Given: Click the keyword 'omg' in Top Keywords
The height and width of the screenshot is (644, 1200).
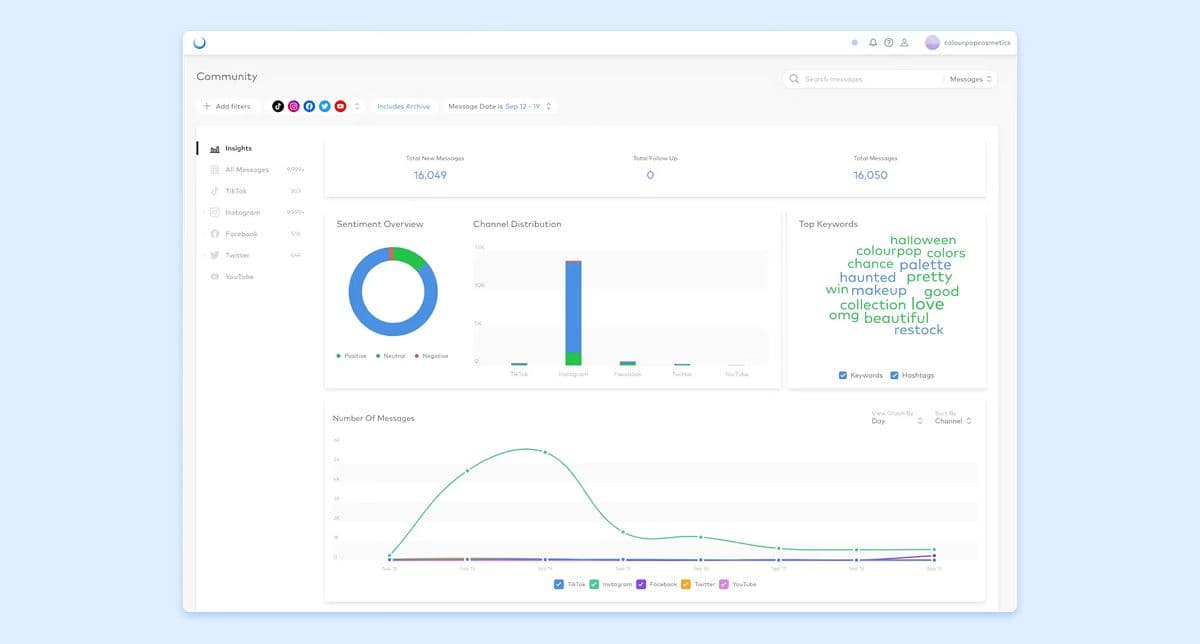Looking at the screenshot, I should [x=844, y=316].
